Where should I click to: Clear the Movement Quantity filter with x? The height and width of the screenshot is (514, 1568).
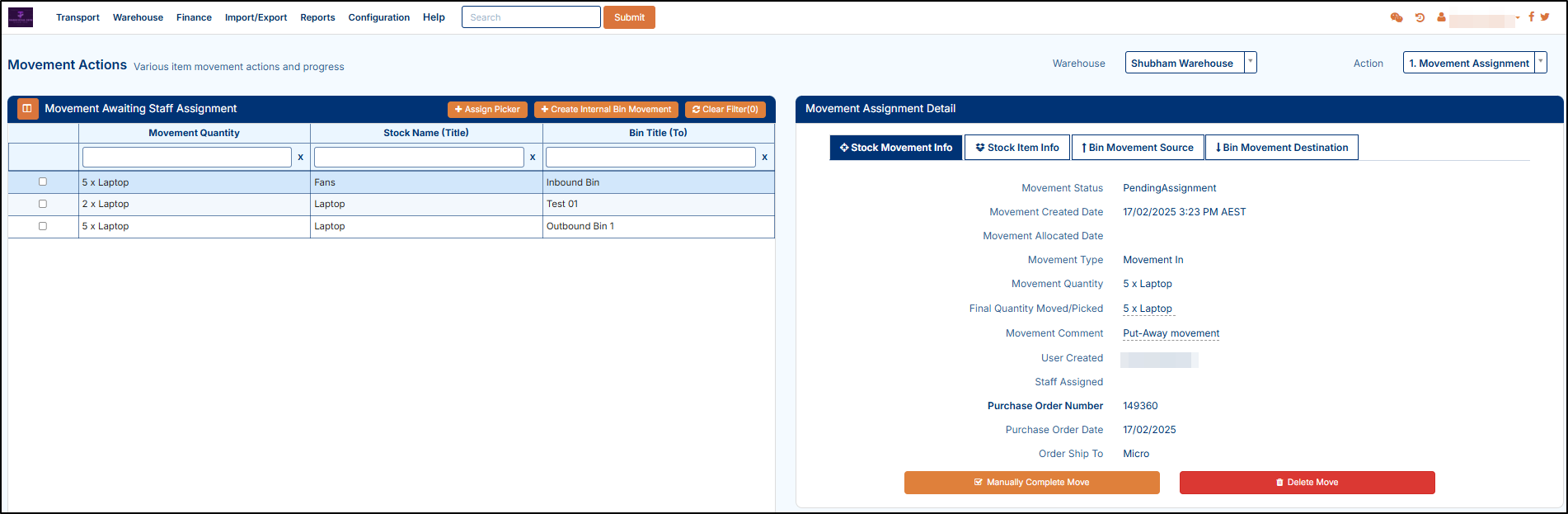[x=300, y=157]
